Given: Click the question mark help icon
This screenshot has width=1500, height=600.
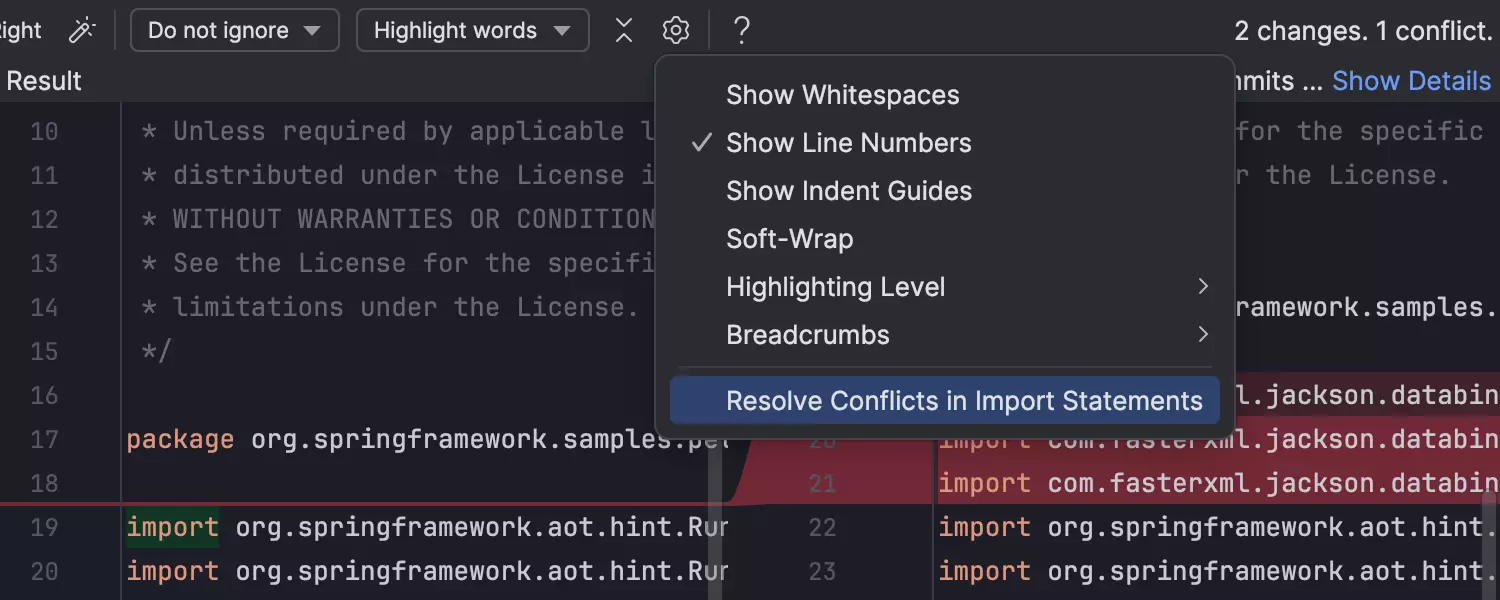Looking at the screenshot, I should point(741,31).
